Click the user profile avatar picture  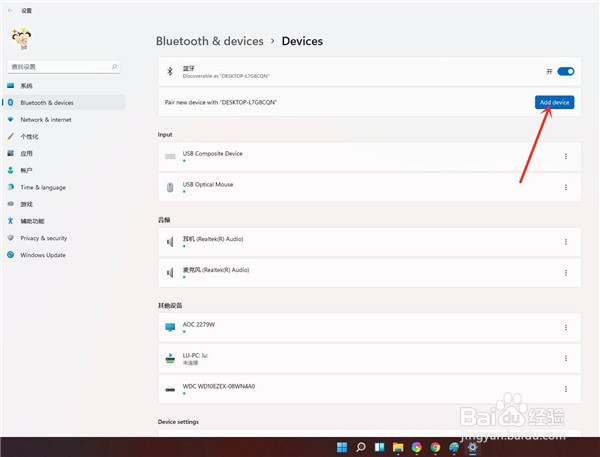click(21, 39)
